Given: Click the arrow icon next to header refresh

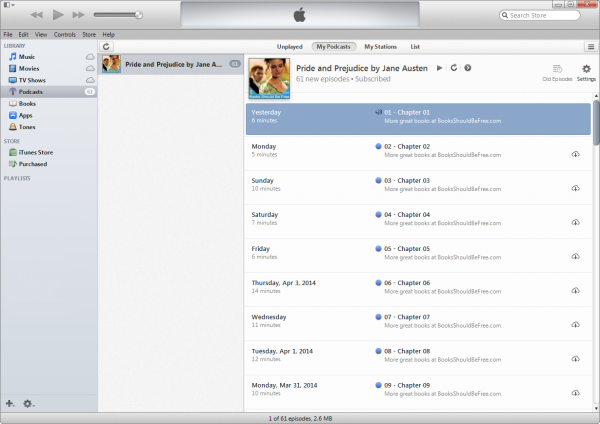Looking at the screenshot, I should coord(468,68).
